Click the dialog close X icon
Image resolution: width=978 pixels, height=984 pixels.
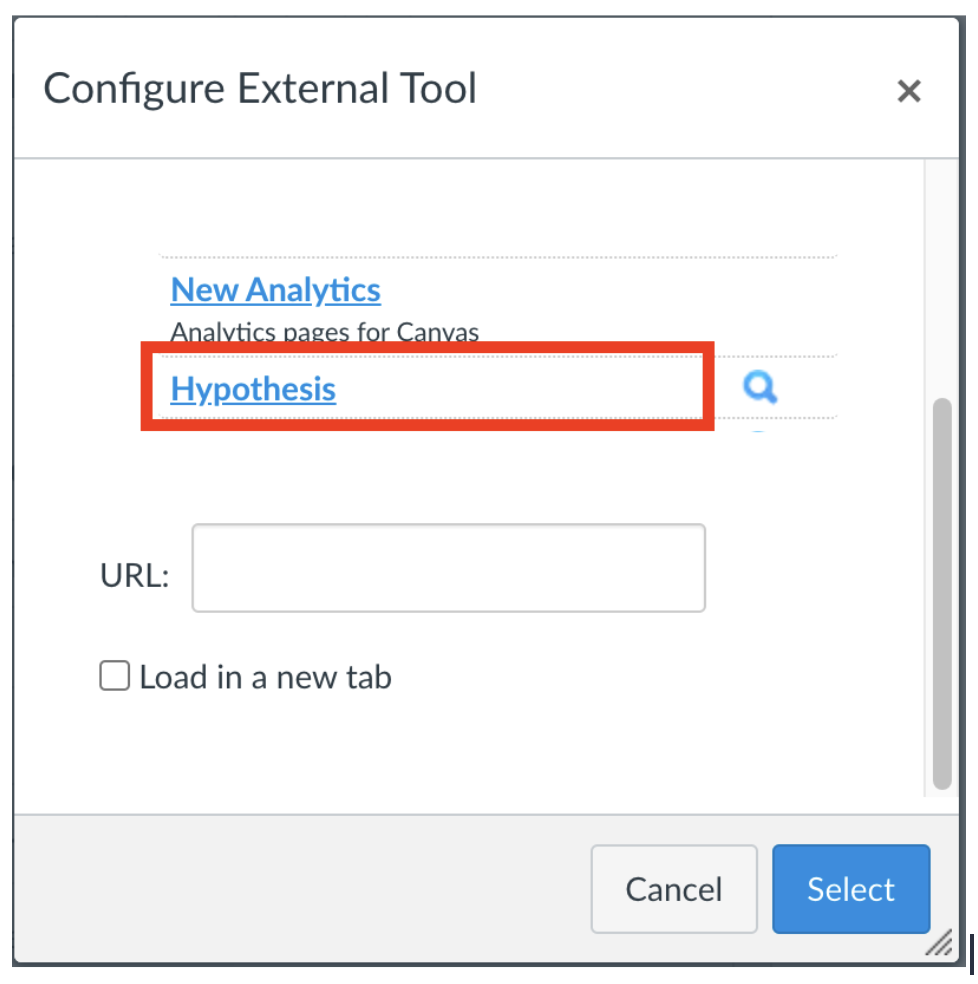[x=909, y=91]
